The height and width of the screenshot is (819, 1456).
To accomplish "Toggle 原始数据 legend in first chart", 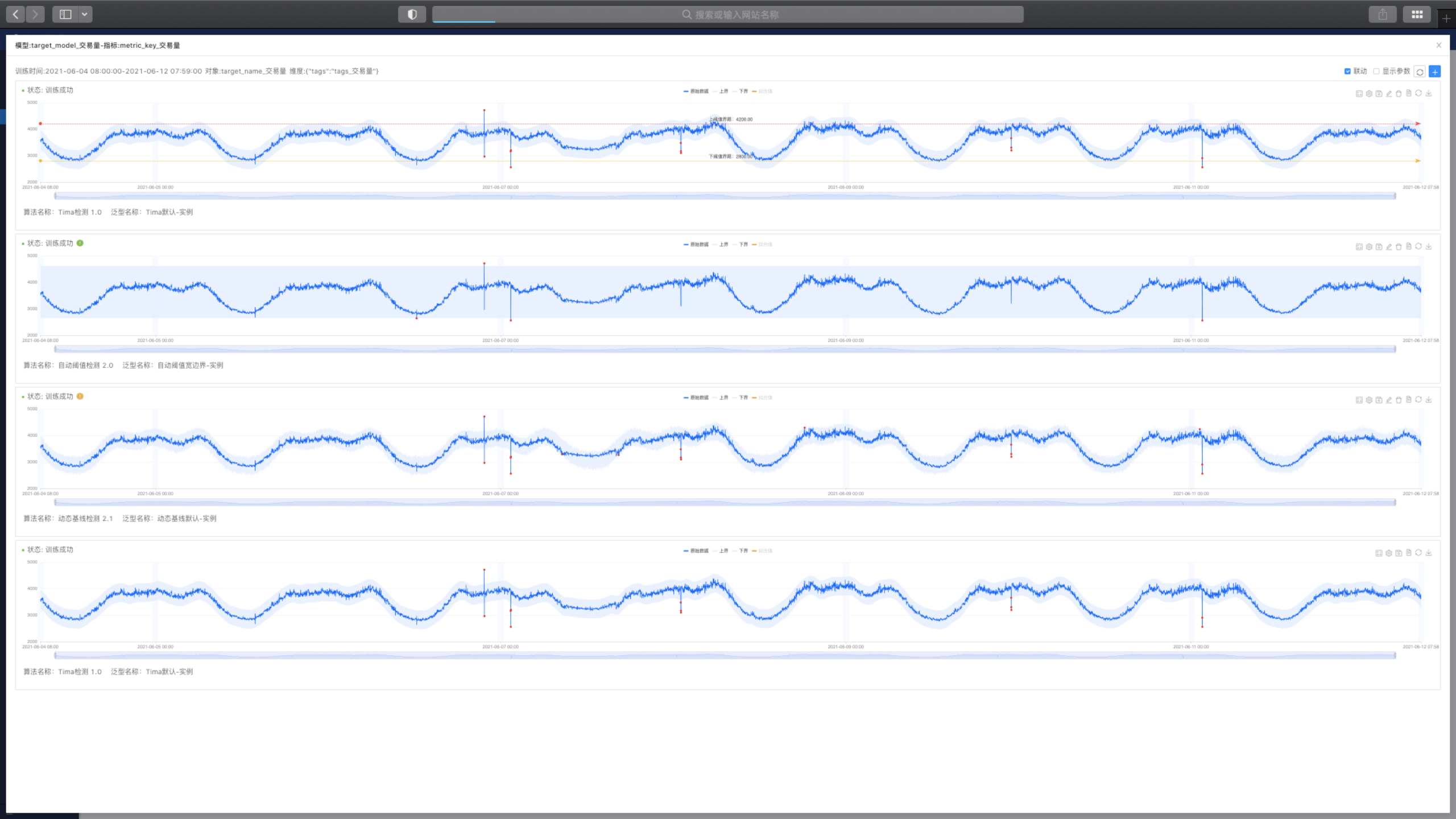I will pyautogui.click(x=696, y=91).
